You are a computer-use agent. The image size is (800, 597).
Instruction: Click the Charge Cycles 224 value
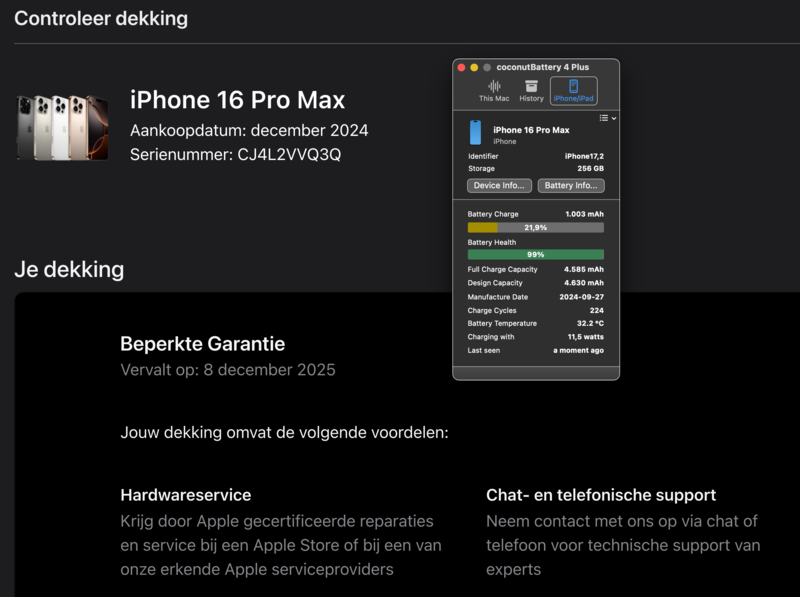(597, 310)
